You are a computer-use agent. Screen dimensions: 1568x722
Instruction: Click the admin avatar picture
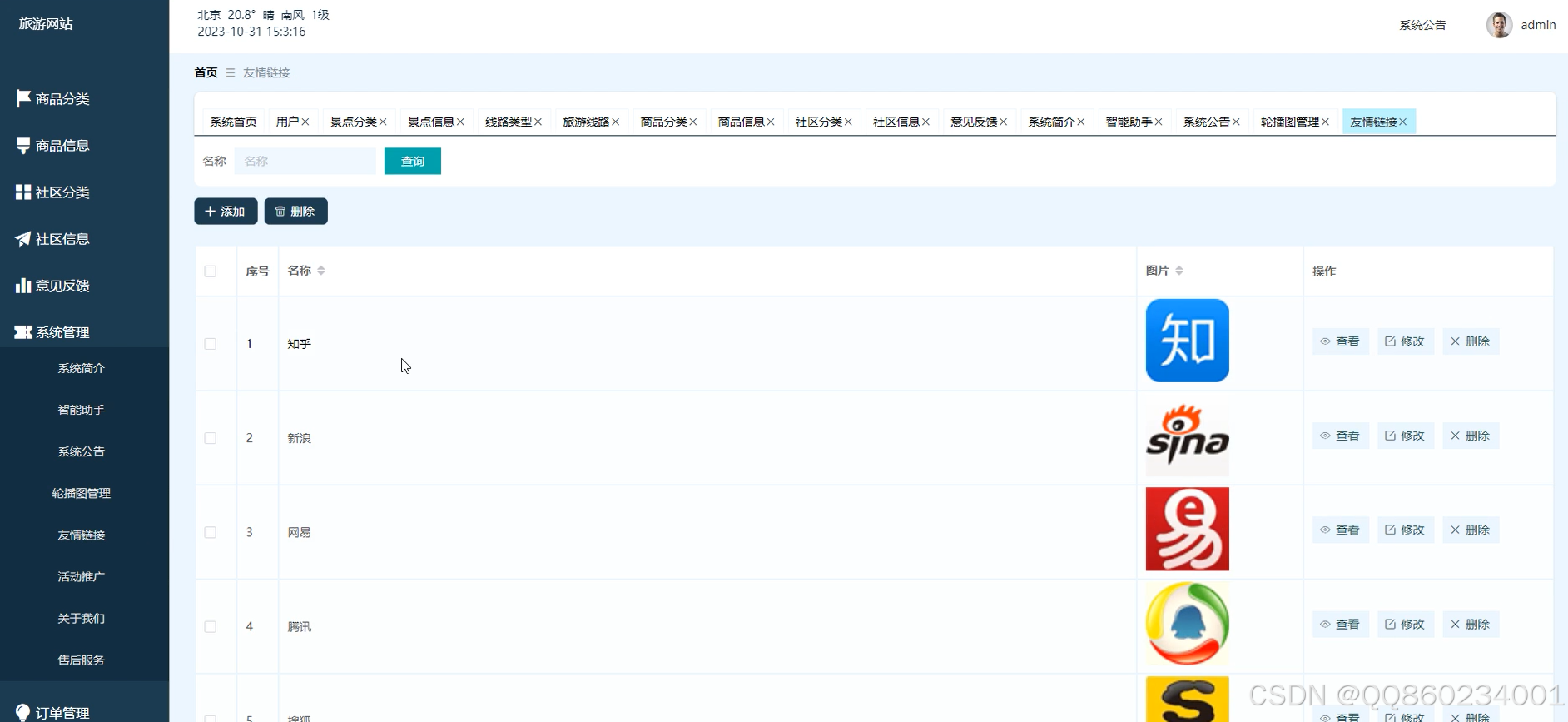point(1499,25)
